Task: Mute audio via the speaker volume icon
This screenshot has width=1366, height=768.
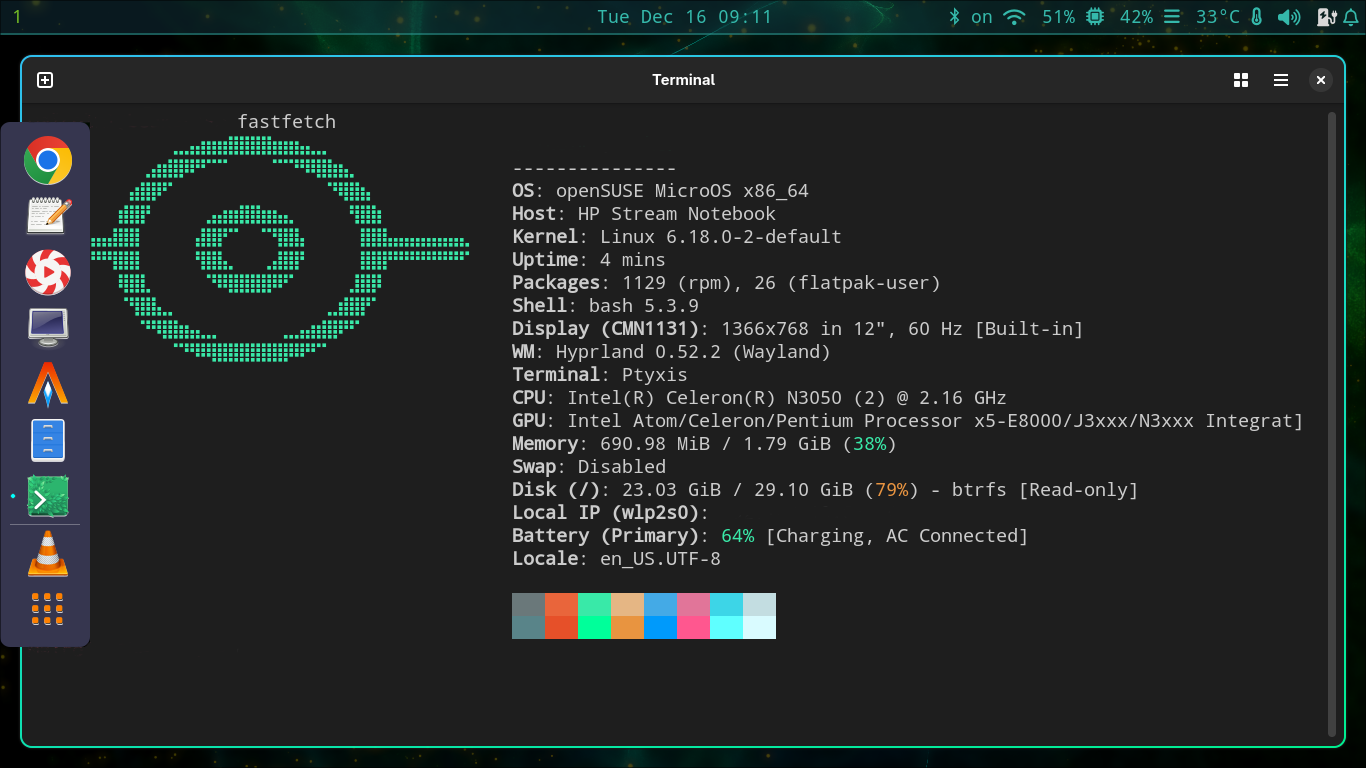Action: point(1289,17)
